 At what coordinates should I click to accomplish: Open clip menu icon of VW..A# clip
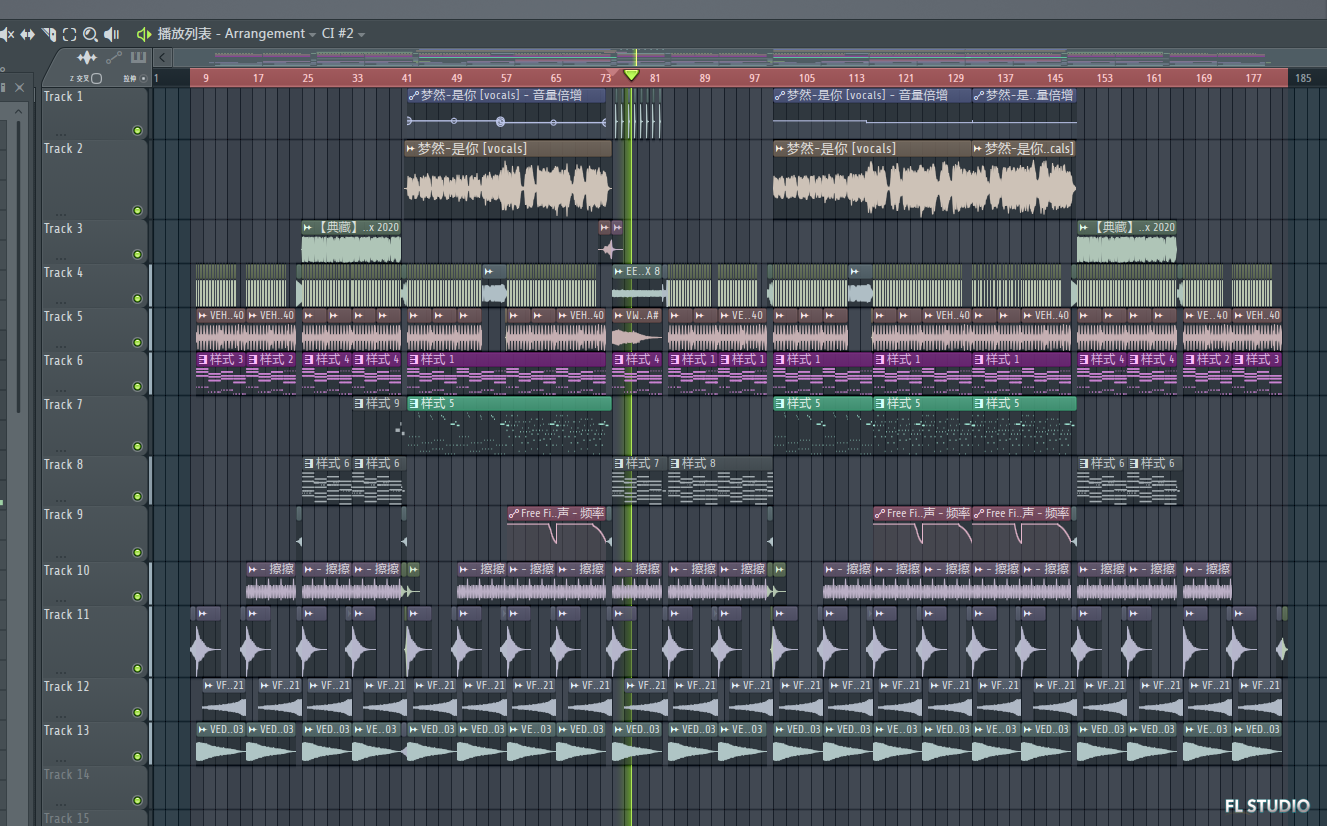[618, 315]
